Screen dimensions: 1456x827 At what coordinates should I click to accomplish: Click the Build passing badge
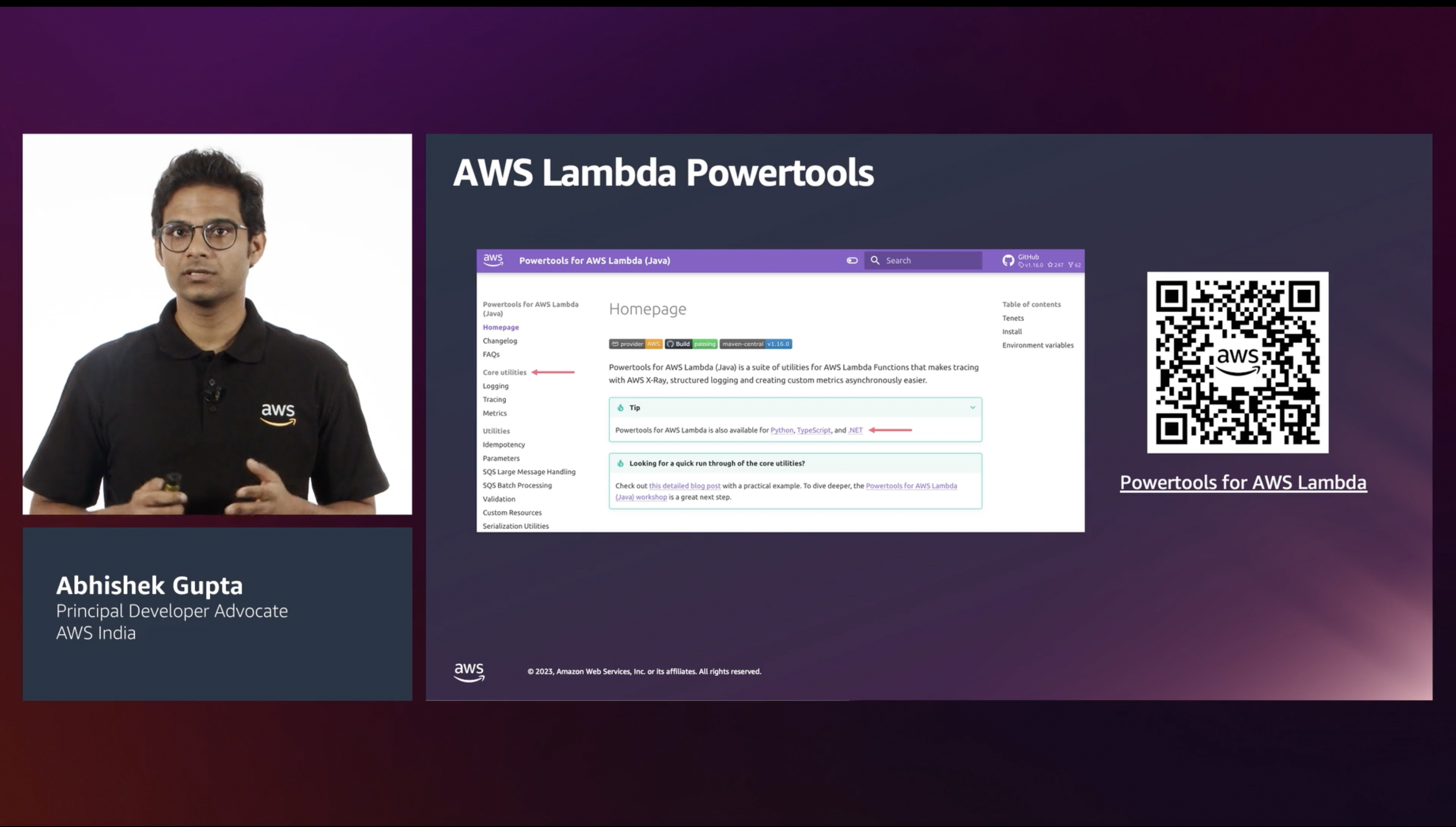[x=691, y=344]
